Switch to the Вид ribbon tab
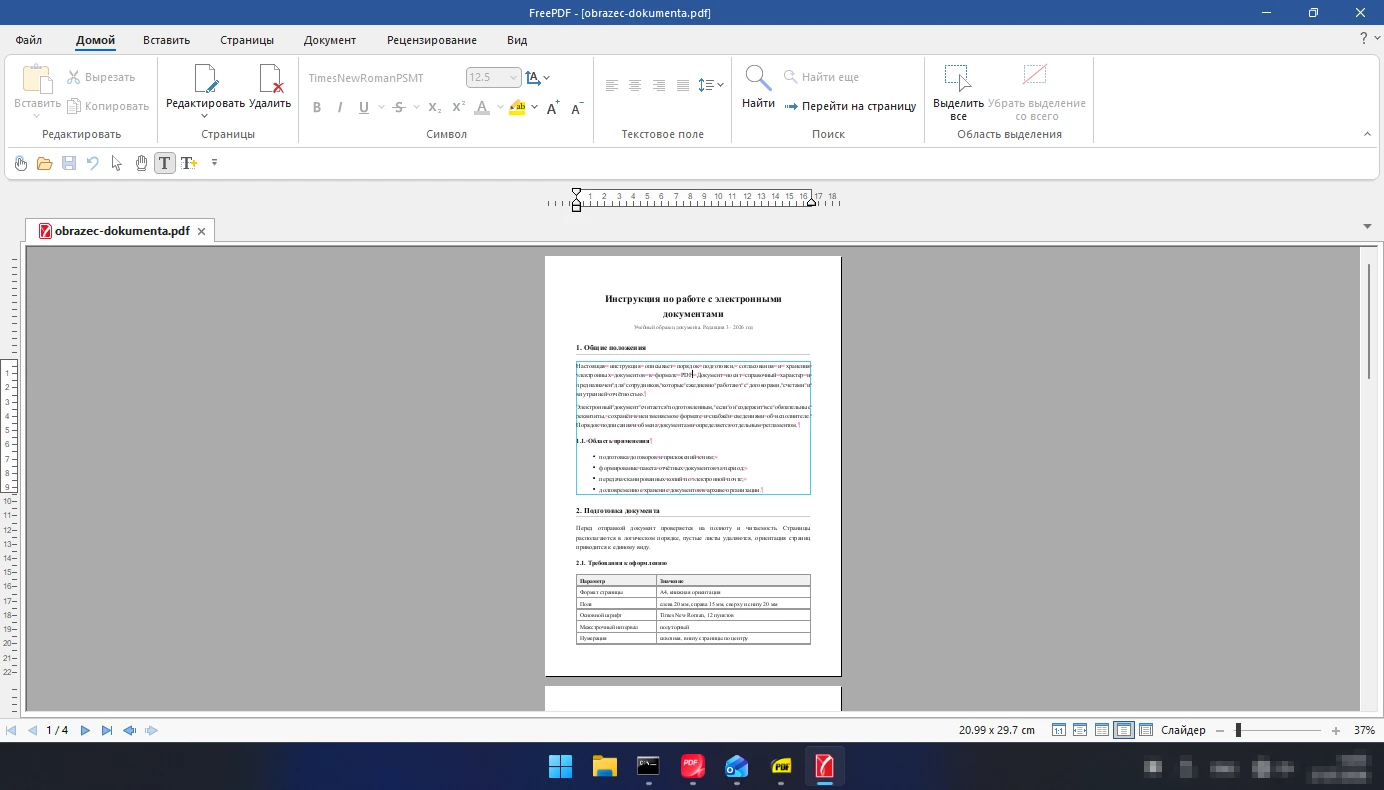Screen dimensions: 1384x790 coord(517,41)
